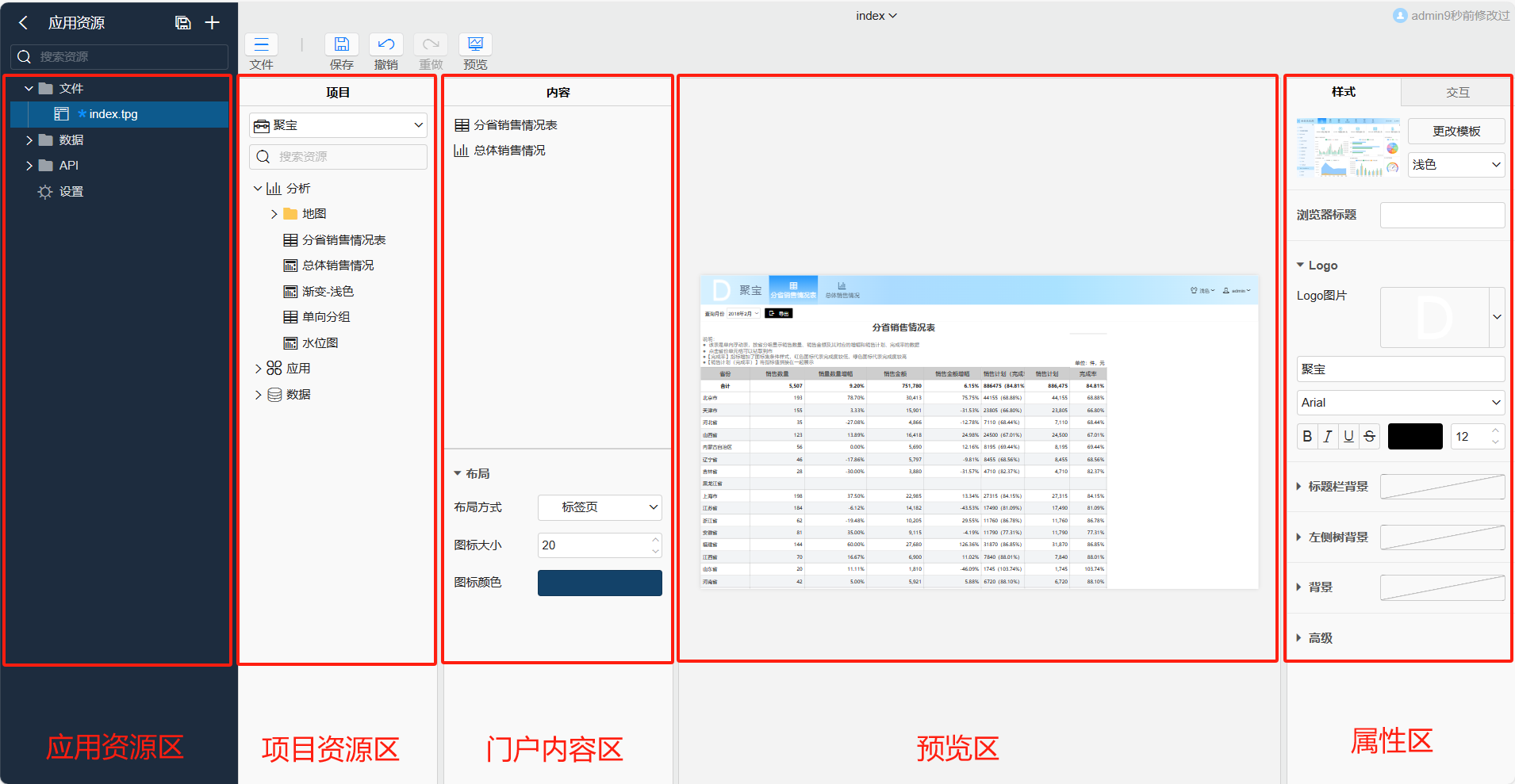1515x784 pixels.
Task: Collapse the 布局 section
Action: (x=458, y=473)
